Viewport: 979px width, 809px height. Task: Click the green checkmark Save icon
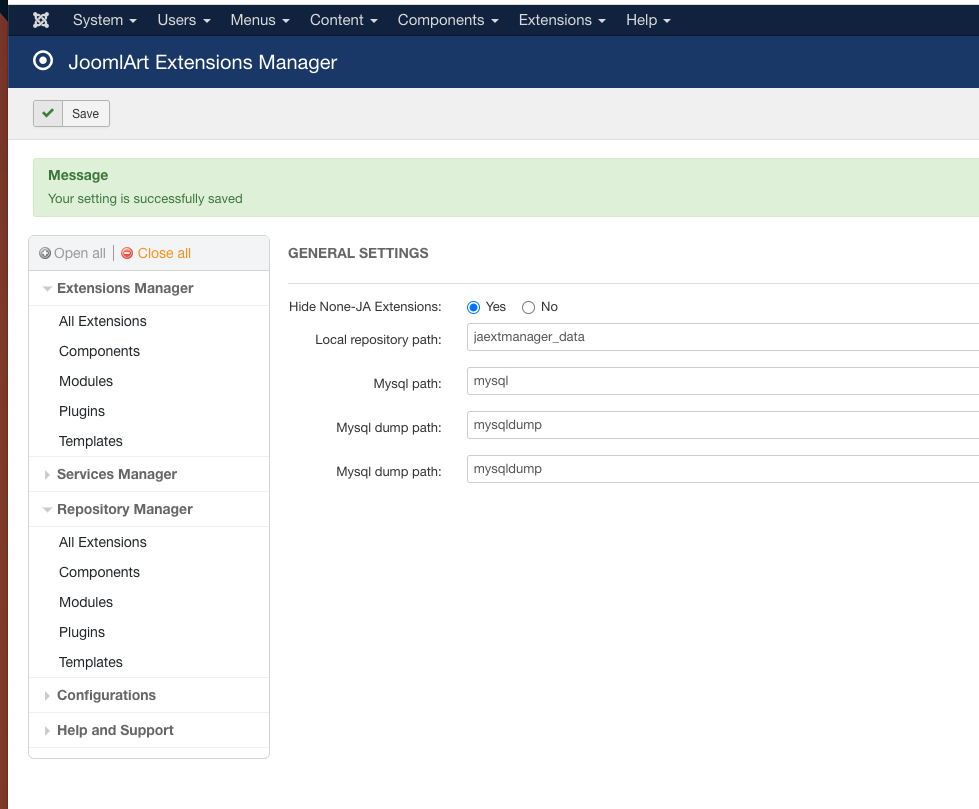click(48, 114)
